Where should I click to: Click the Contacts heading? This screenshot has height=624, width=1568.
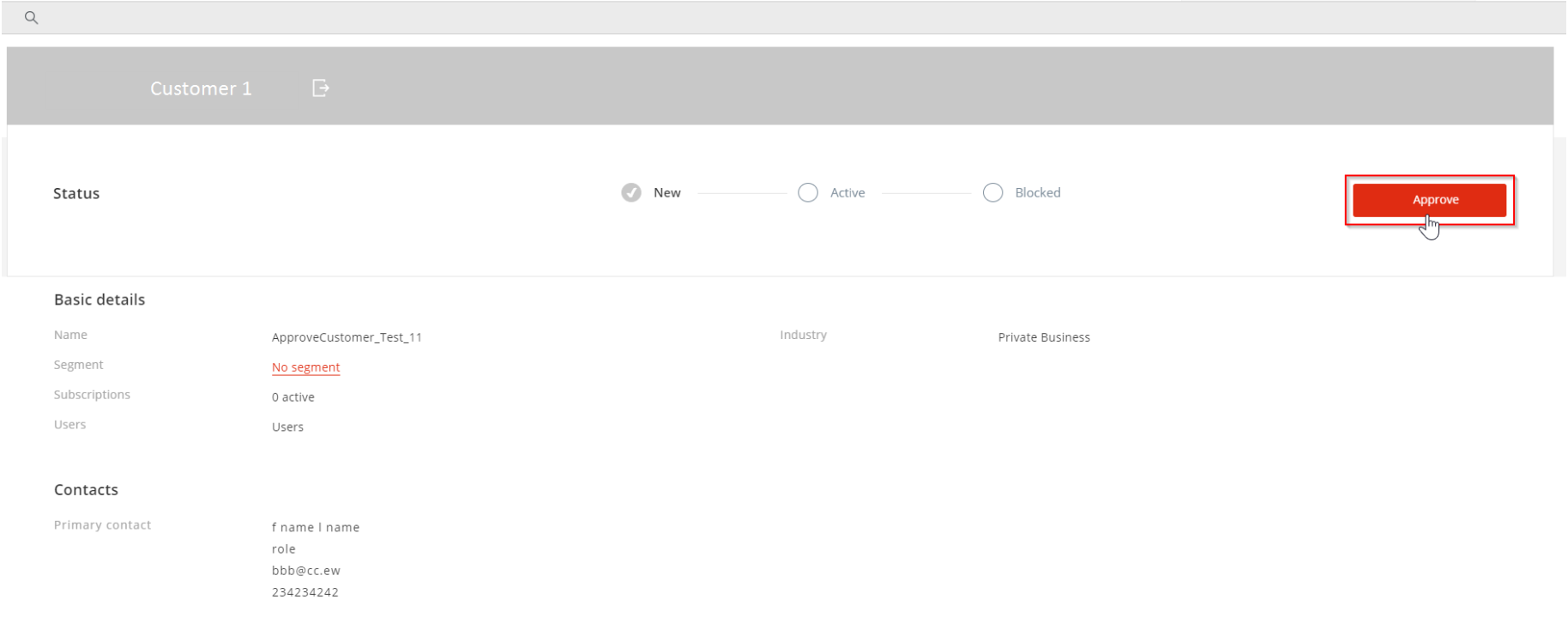[x=86, y=490]
